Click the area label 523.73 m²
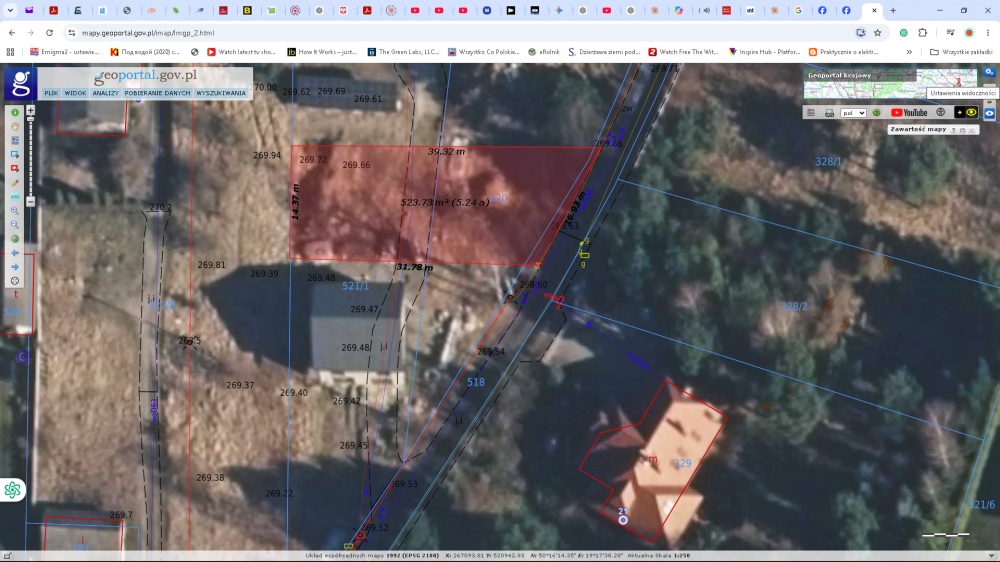Viewport: 1000px width, 562px height. (x=445, y=202)
